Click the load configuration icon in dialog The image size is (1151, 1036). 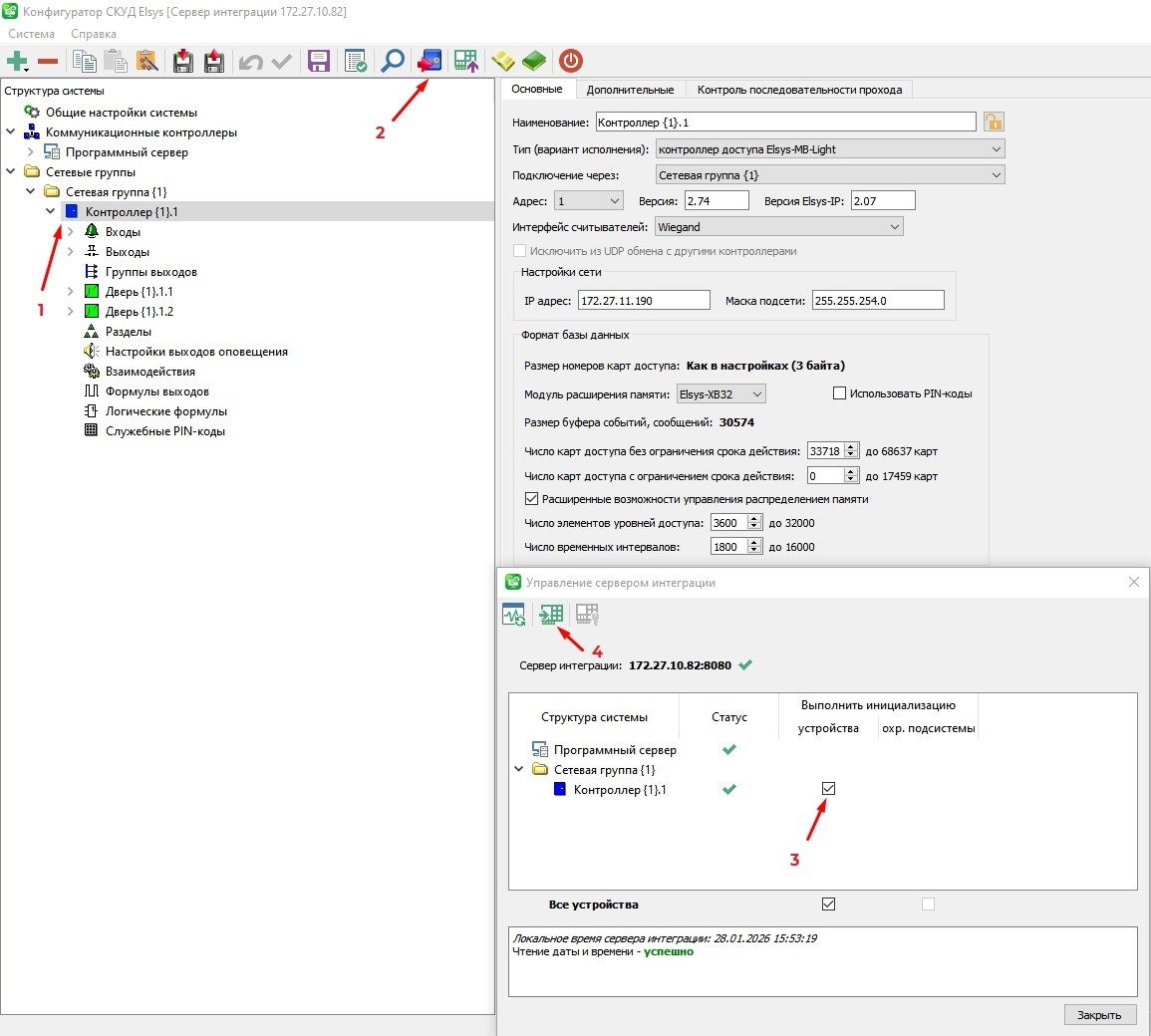click(551, 615)
